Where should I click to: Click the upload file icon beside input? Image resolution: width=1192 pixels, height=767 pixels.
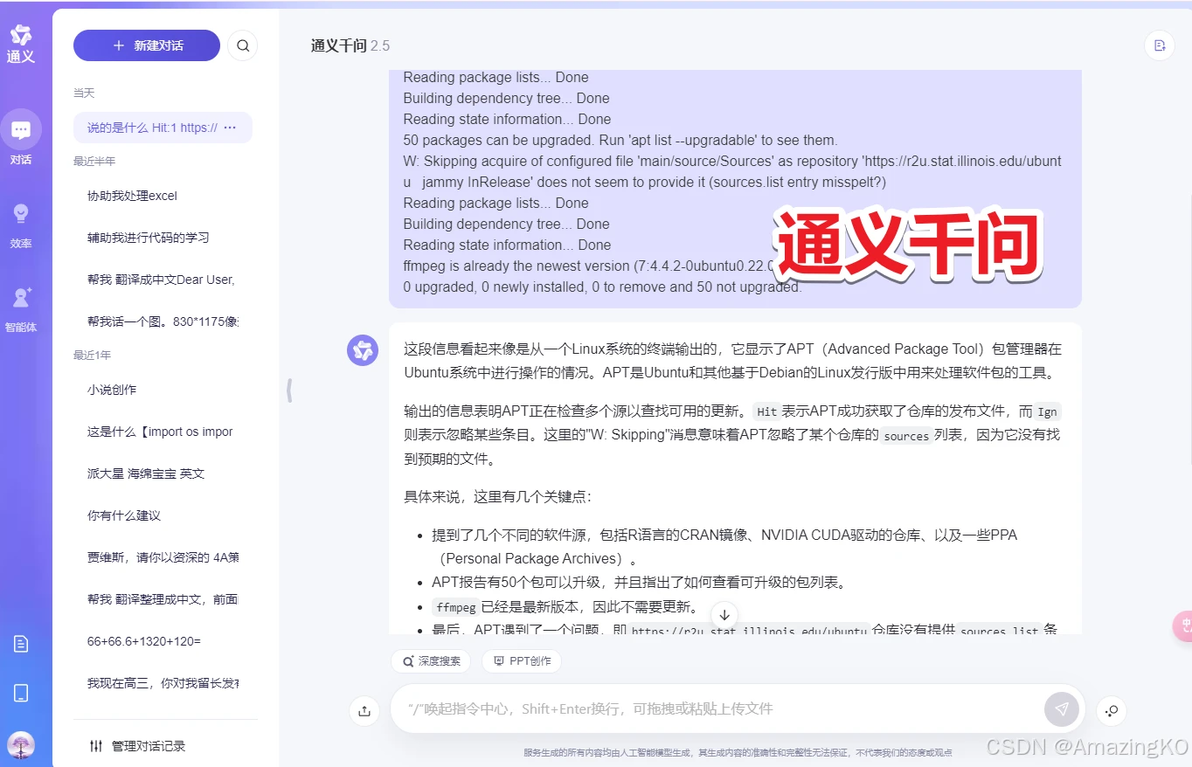tap(364, 710)
